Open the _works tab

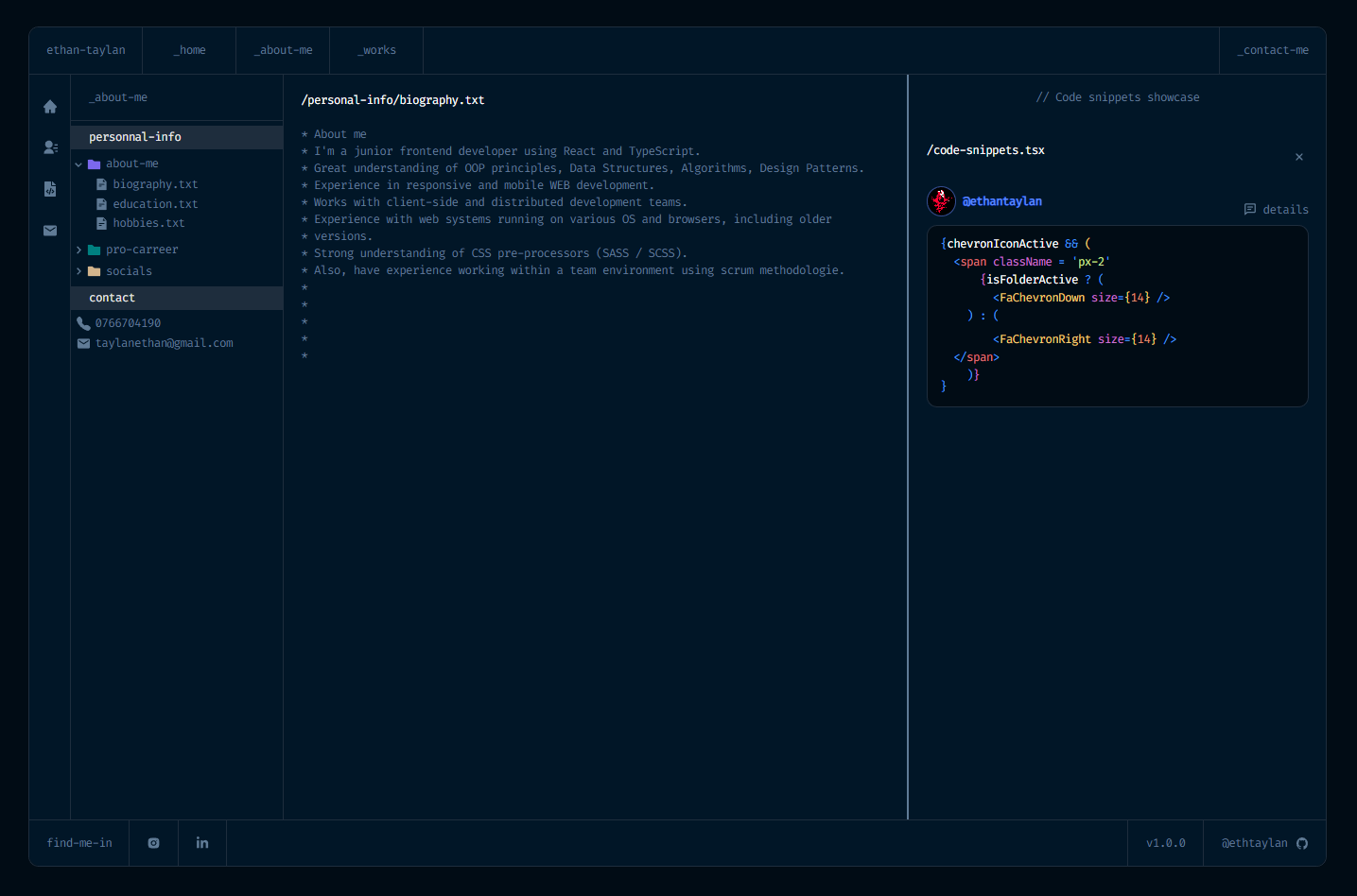coord(376,50)
